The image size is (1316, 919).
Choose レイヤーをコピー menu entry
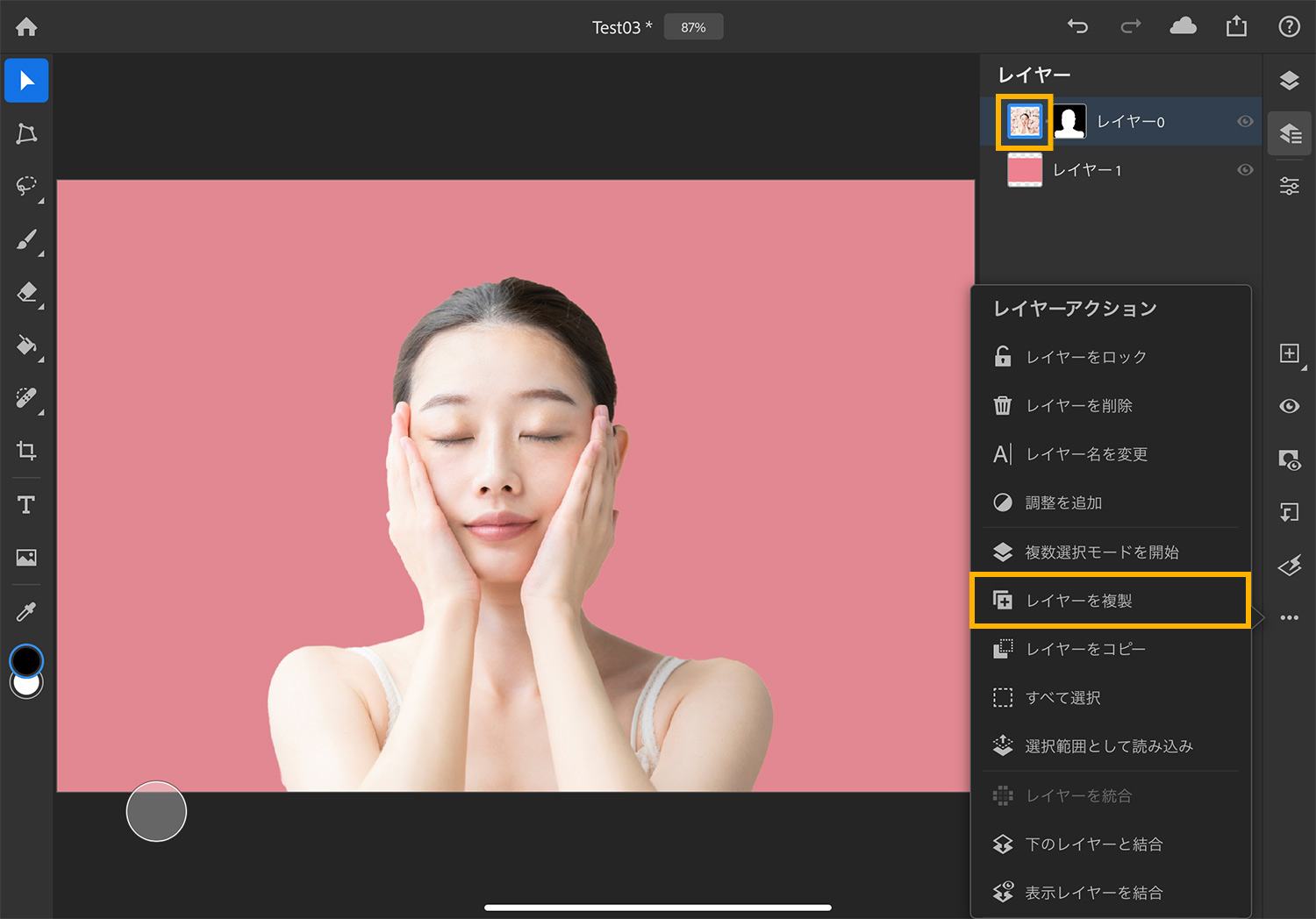coord(1111,649)
